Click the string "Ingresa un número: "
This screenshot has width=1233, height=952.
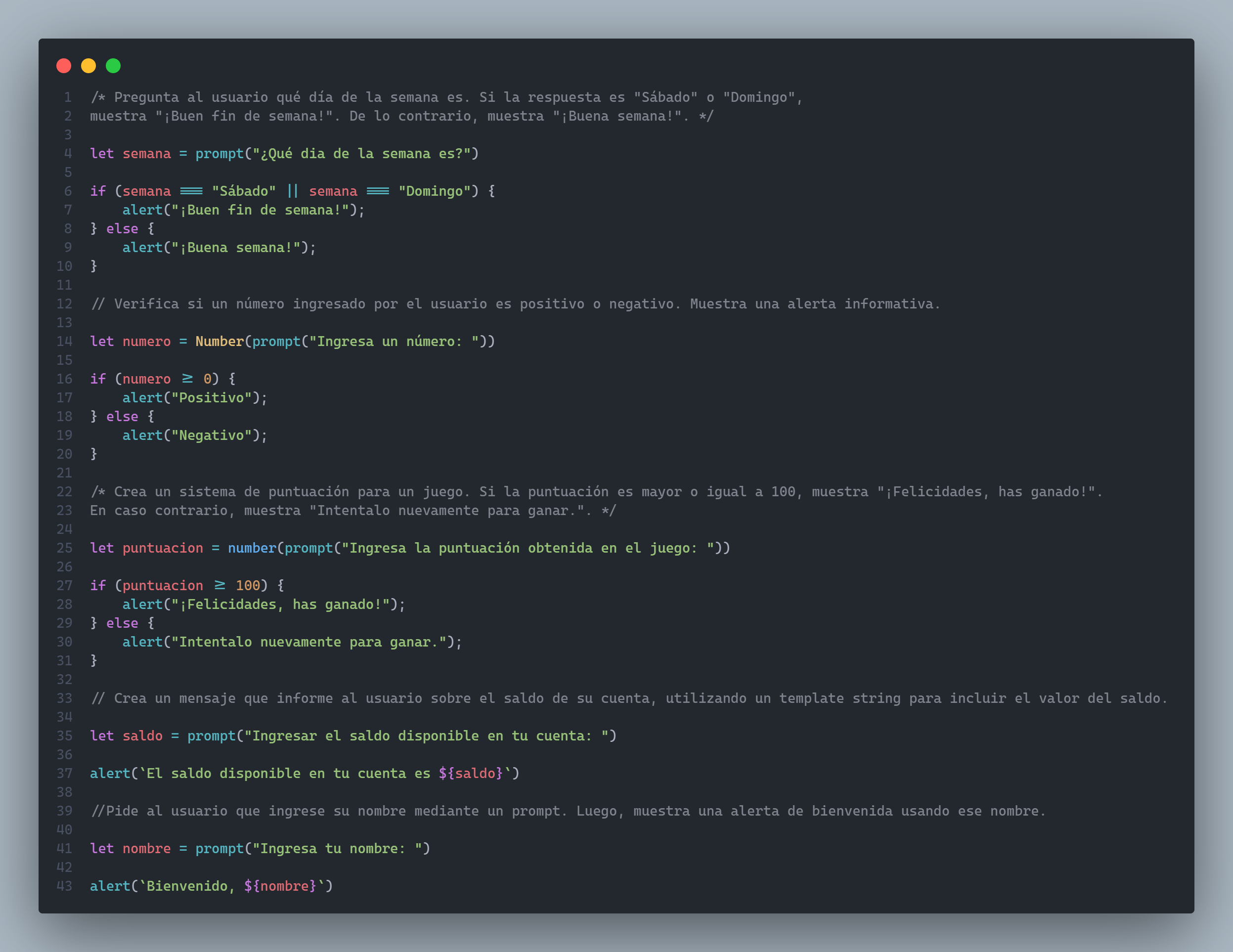(394, 342)
